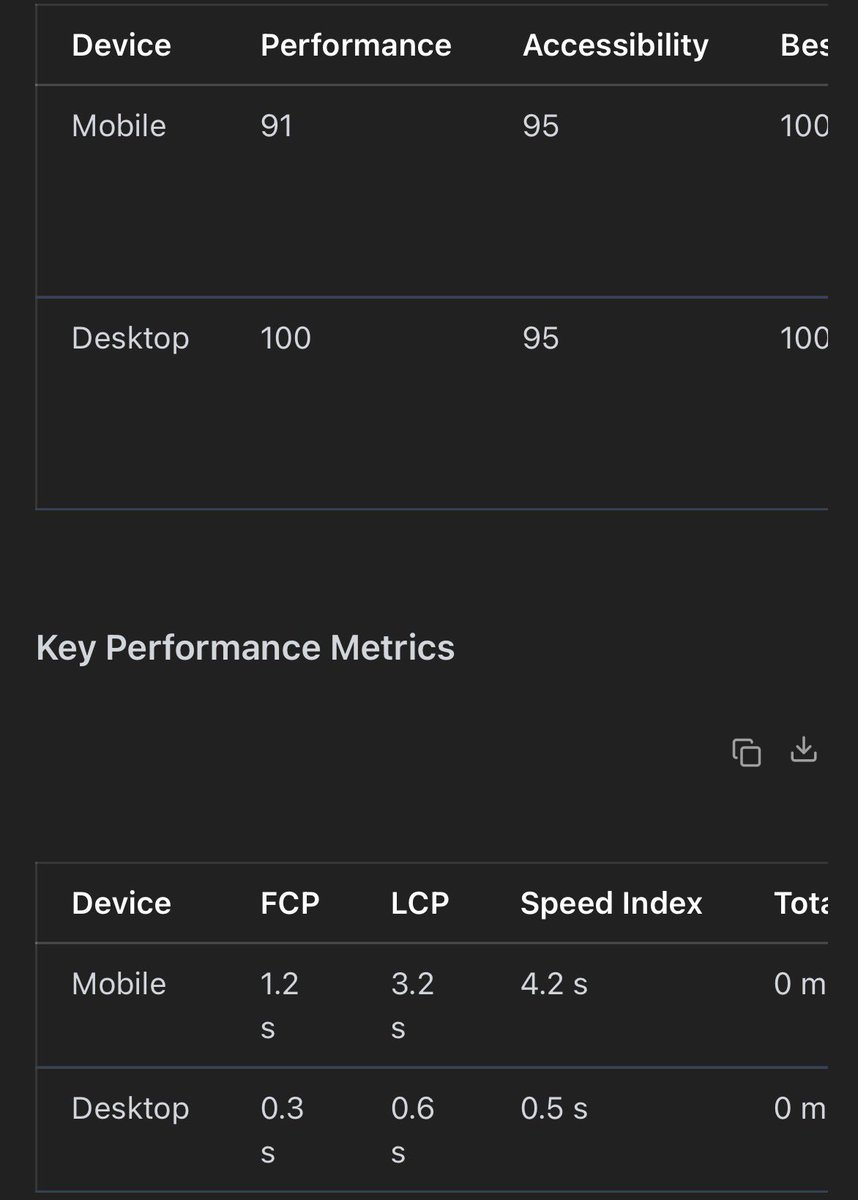Select the Performance column header
858x1200 pixels.
(x=356, y=45)
